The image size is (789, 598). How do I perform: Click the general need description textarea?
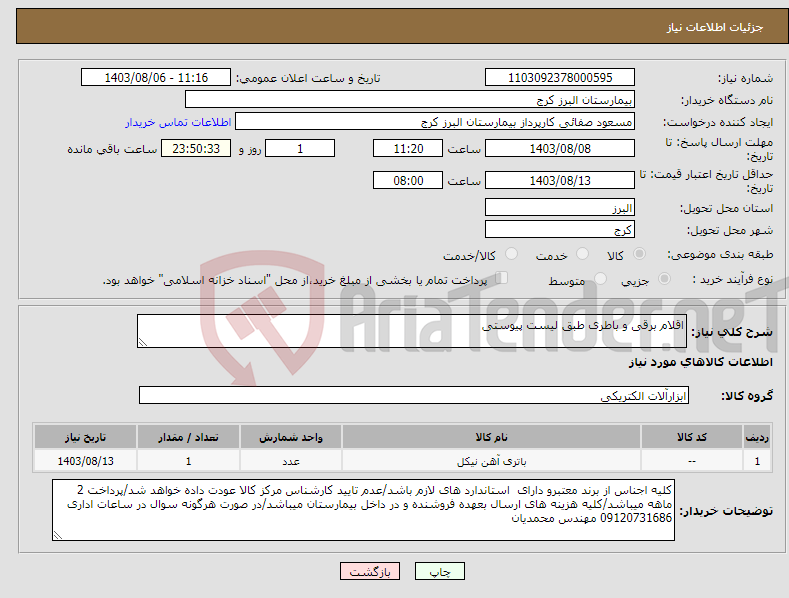point(412,331)
